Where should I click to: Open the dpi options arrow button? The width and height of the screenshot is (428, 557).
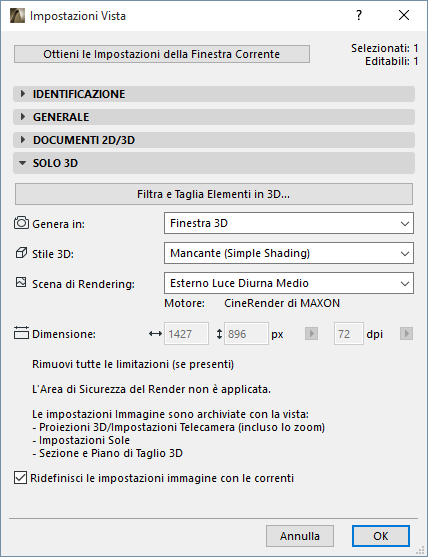click(x=406, y=334)
